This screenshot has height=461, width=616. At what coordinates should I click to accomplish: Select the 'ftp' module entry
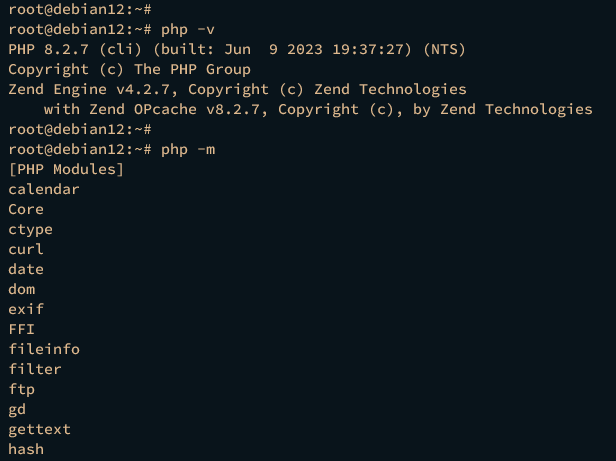pos(22,390)
